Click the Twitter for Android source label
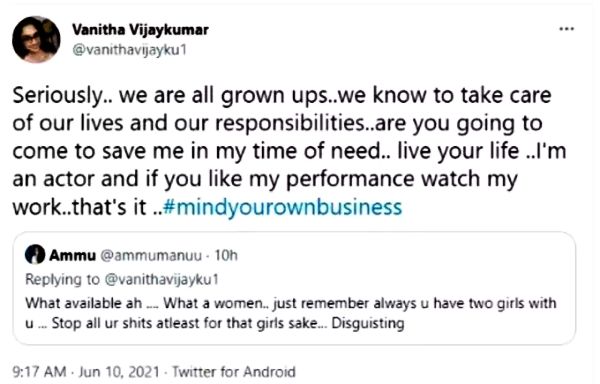The width and height of the screenshot is (600, 384). pyautogui.click(x=234, y=372)
